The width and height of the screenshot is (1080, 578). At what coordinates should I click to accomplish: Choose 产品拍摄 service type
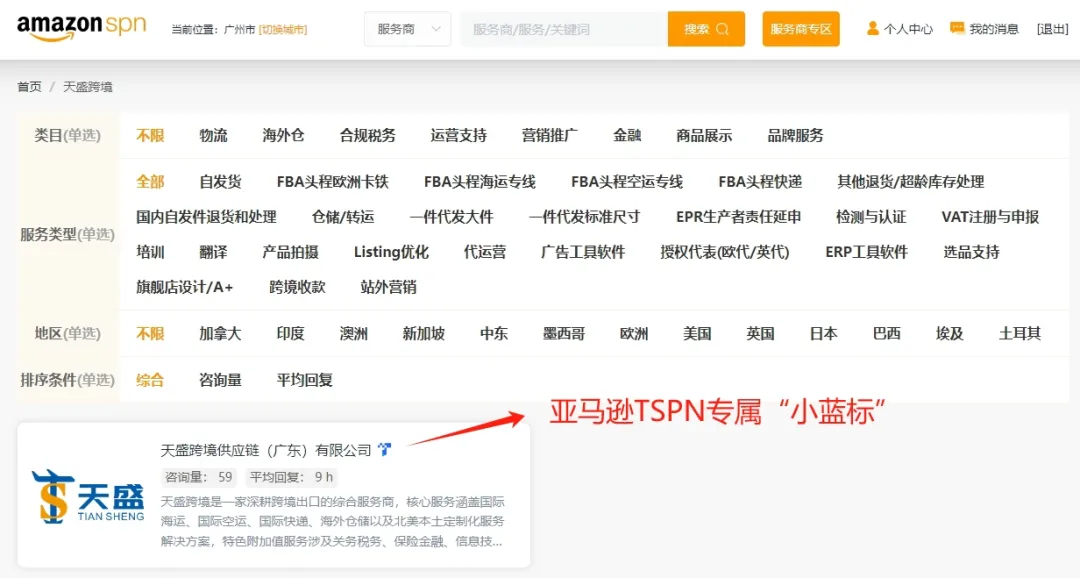[x=291, y=252]
